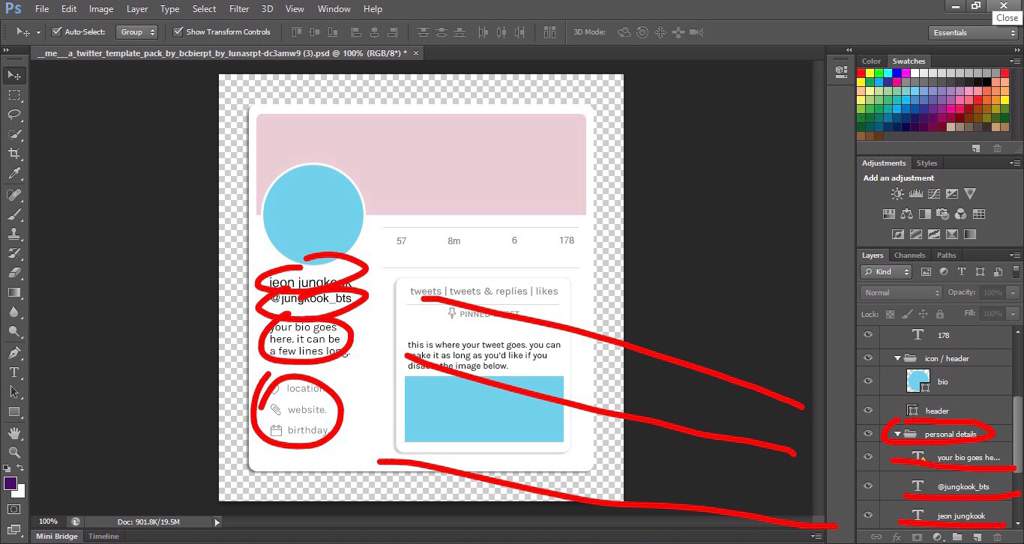Select the Zoom tool
This screenshot has width=1024, height=544.
click(x=14, y=452)
